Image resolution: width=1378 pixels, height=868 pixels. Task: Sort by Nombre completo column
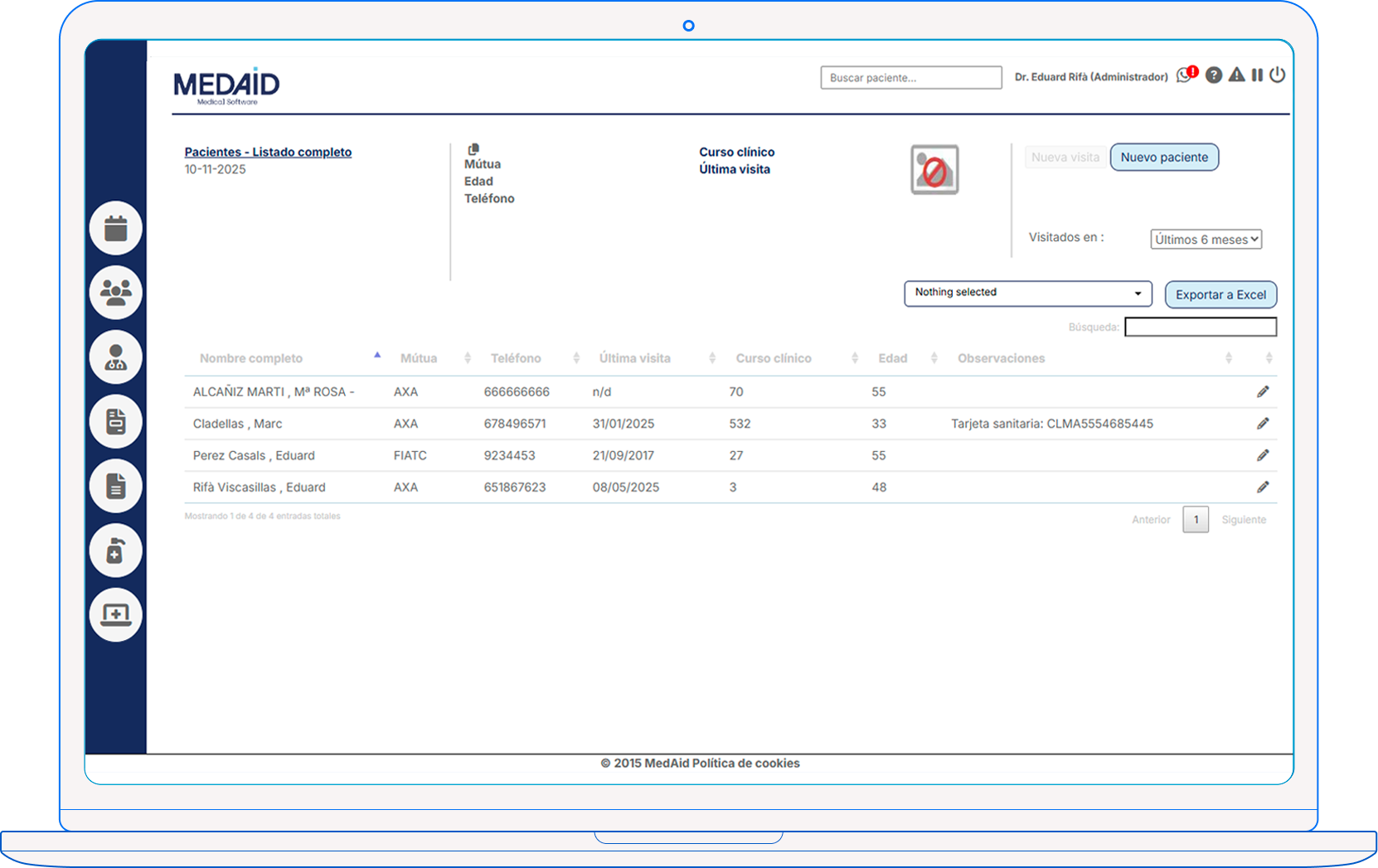coord(250,358)
